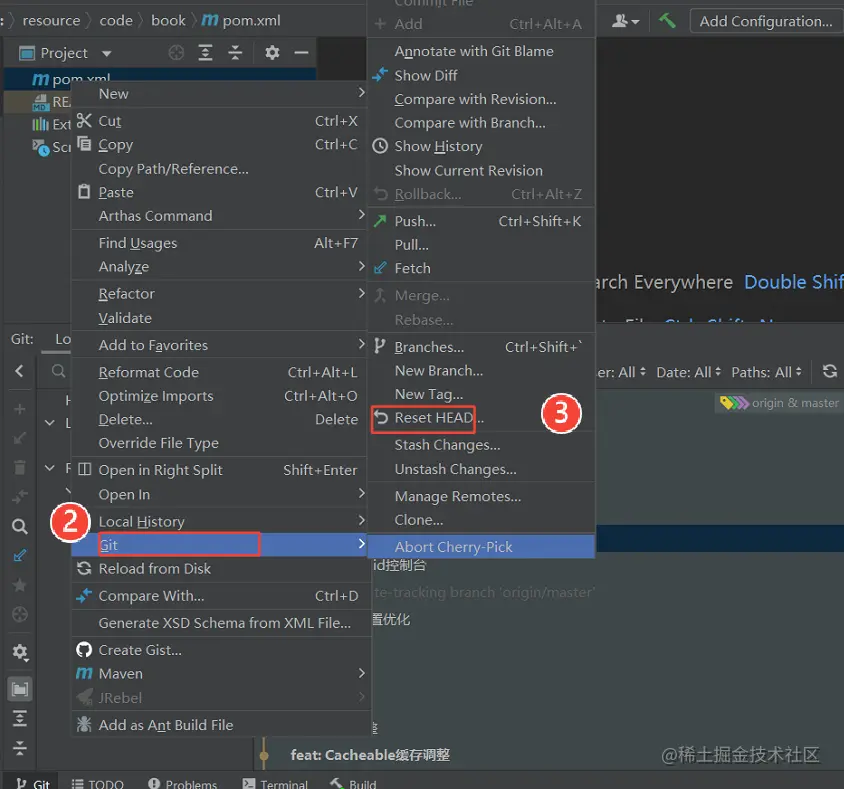Viewport: 844px width, 789px height.
Task: Expand Add to Favorites submenu
Action: [x=218, y=345]
